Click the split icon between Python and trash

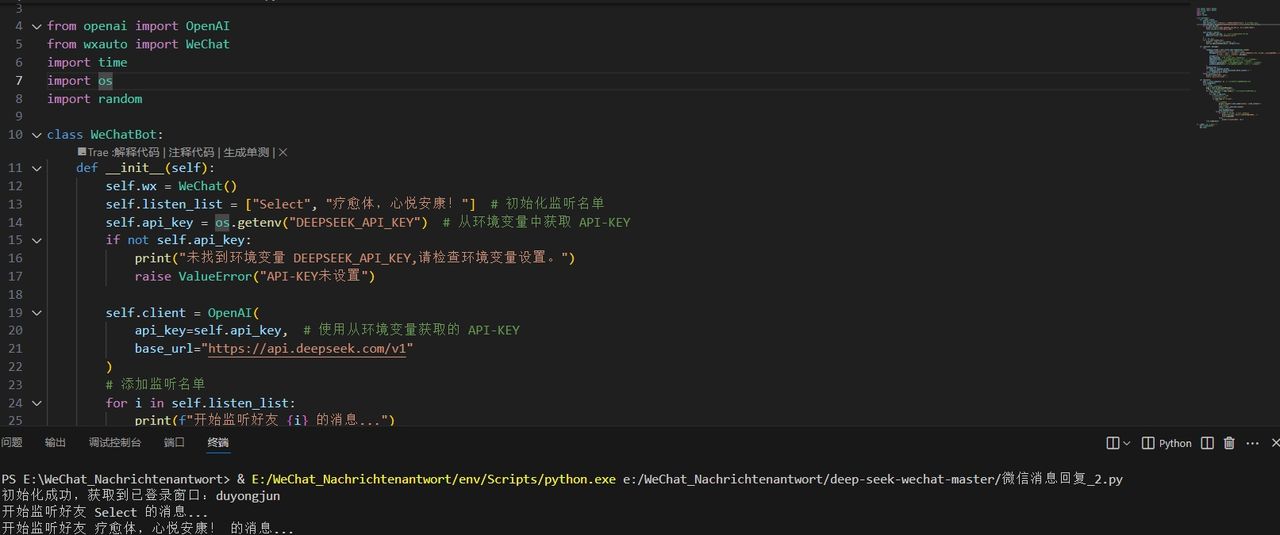coord(1207,443)
